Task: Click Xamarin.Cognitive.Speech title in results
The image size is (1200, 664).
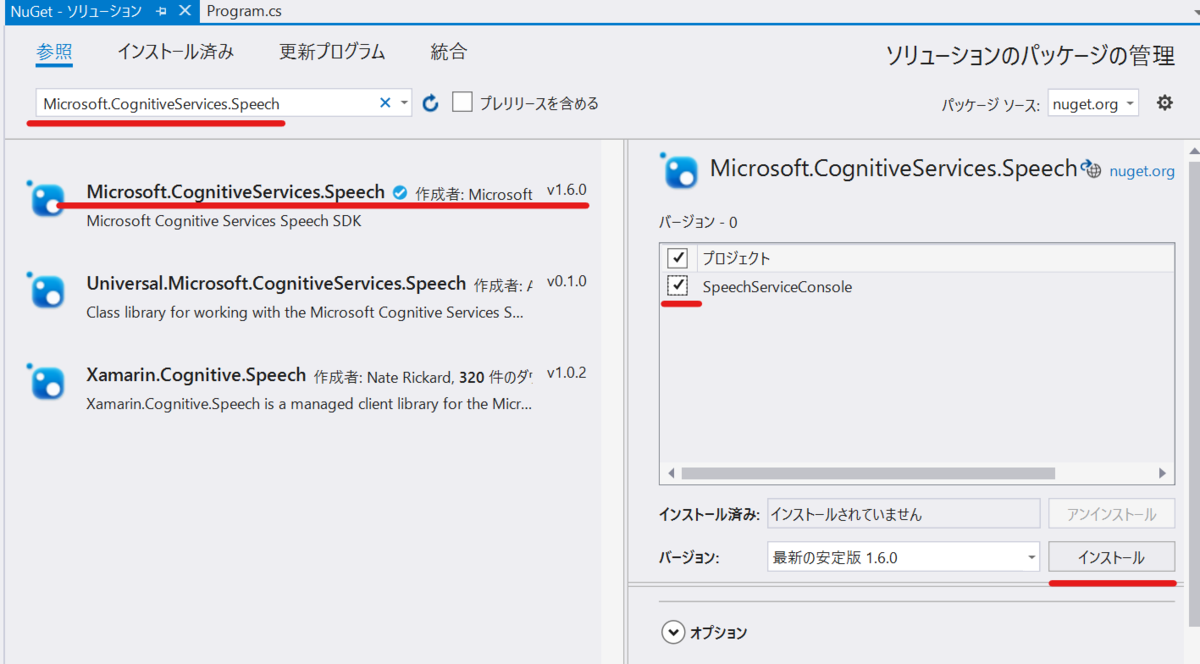Action: pyautogui.click(x=197, y=375)
